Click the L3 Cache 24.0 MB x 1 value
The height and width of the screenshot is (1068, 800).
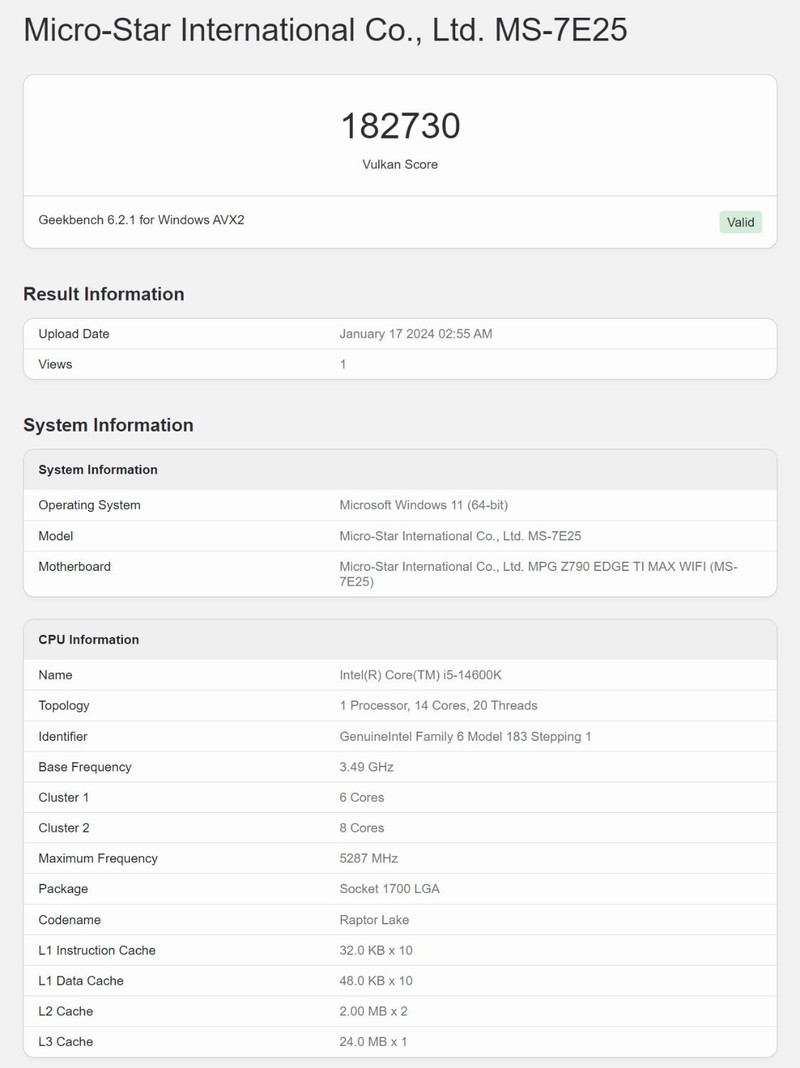[x=374, y=1042]
